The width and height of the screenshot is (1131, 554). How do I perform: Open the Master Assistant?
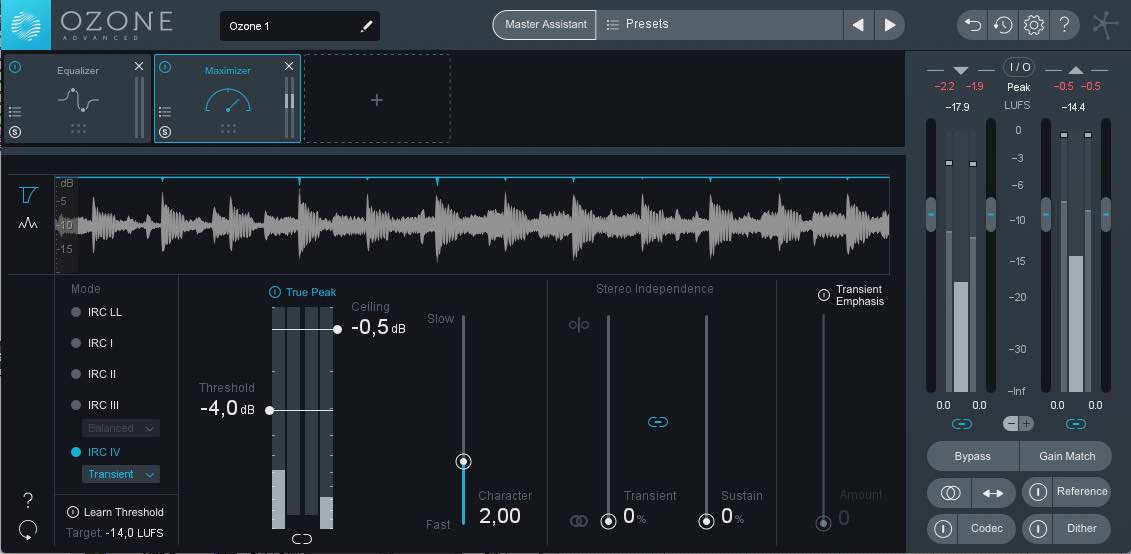(x=545, y=25)
